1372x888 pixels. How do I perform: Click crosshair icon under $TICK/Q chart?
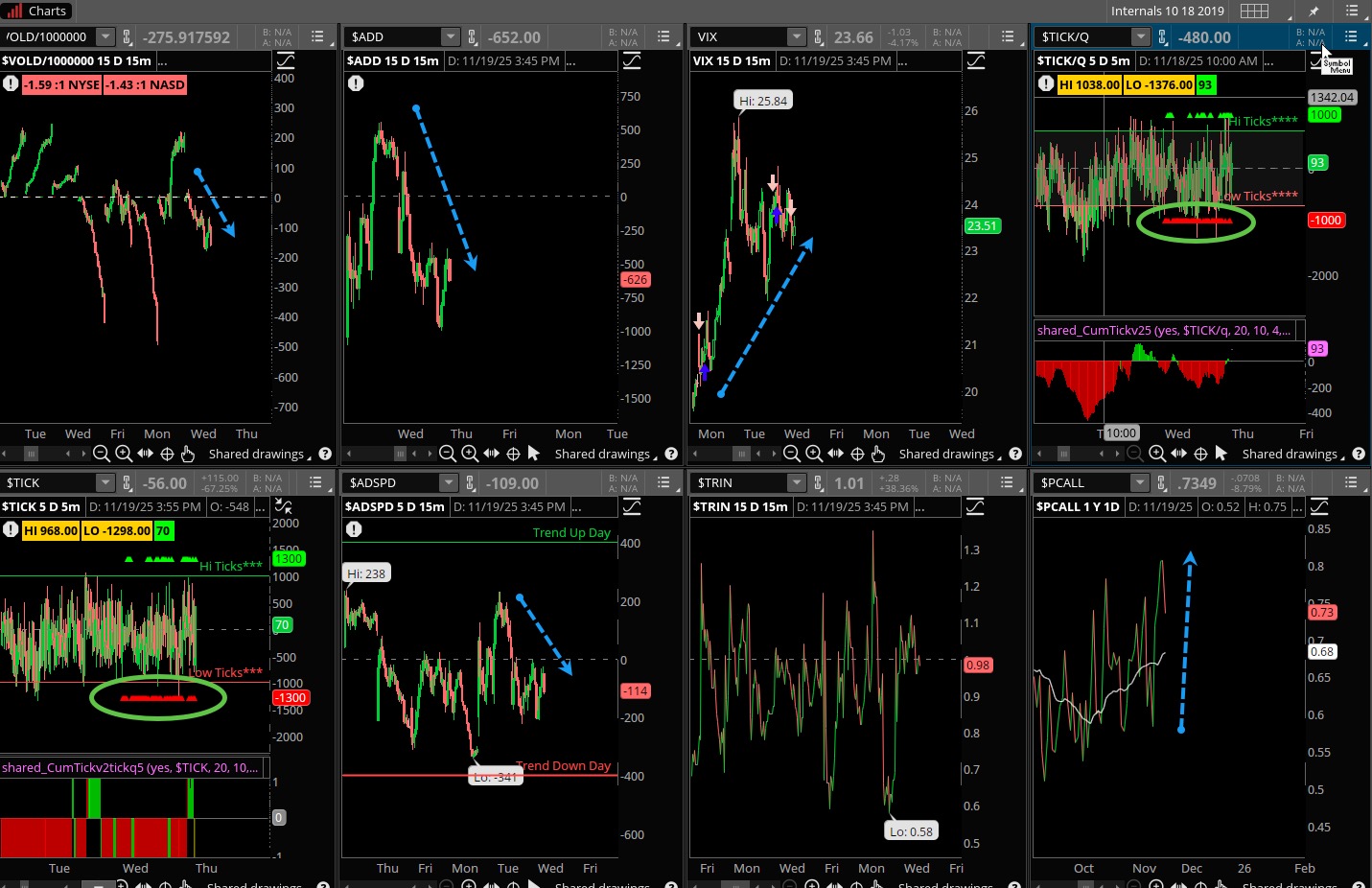pyautogui.click(x=1200, y=454)
